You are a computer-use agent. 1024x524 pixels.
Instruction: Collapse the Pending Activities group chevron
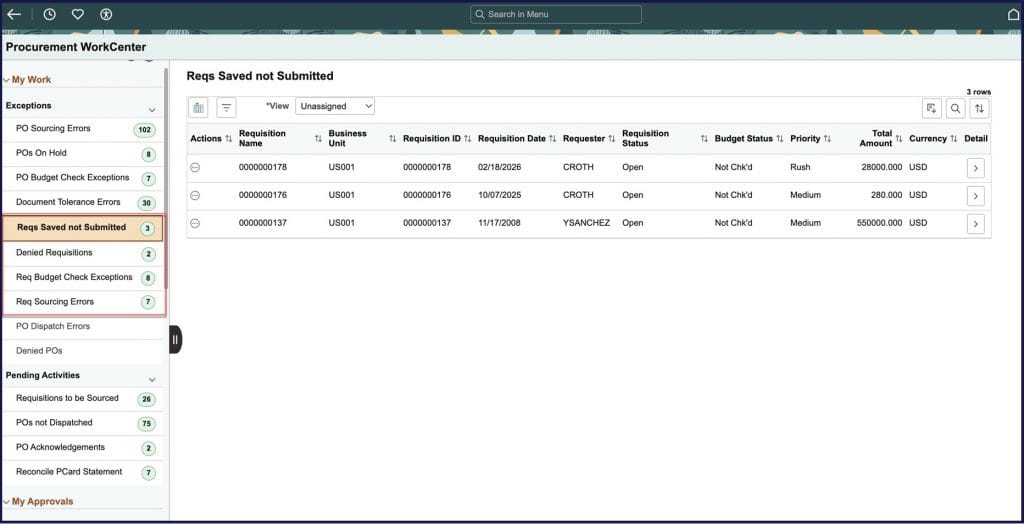coord(152,380)
